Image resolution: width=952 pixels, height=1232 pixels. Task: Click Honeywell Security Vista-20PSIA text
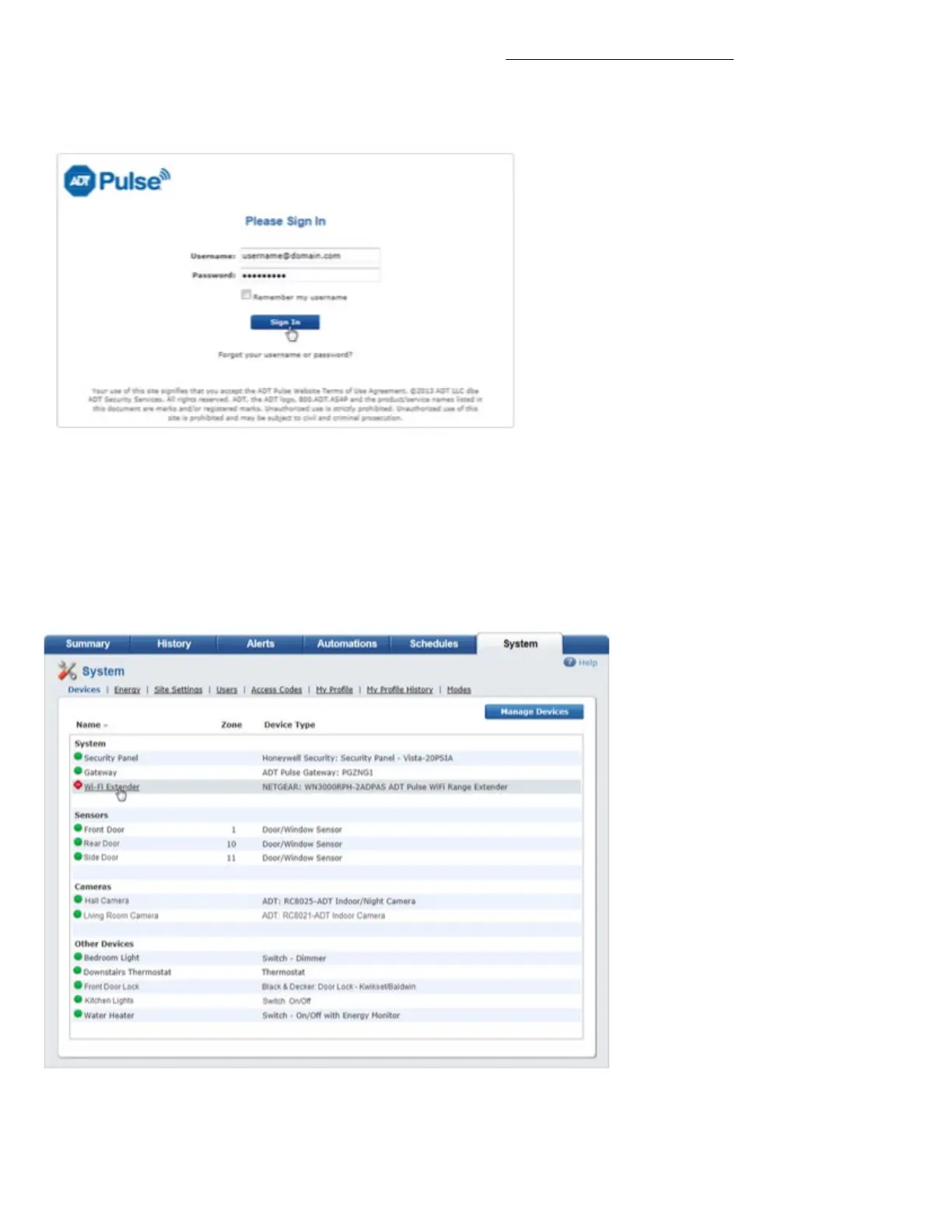pyautogui.click(x=358, y=758)
